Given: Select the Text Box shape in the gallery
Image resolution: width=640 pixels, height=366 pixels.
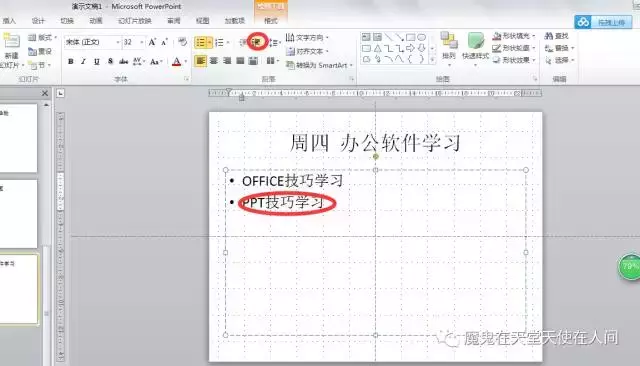Looking at the screenshot, I should (x=366, y=37).
